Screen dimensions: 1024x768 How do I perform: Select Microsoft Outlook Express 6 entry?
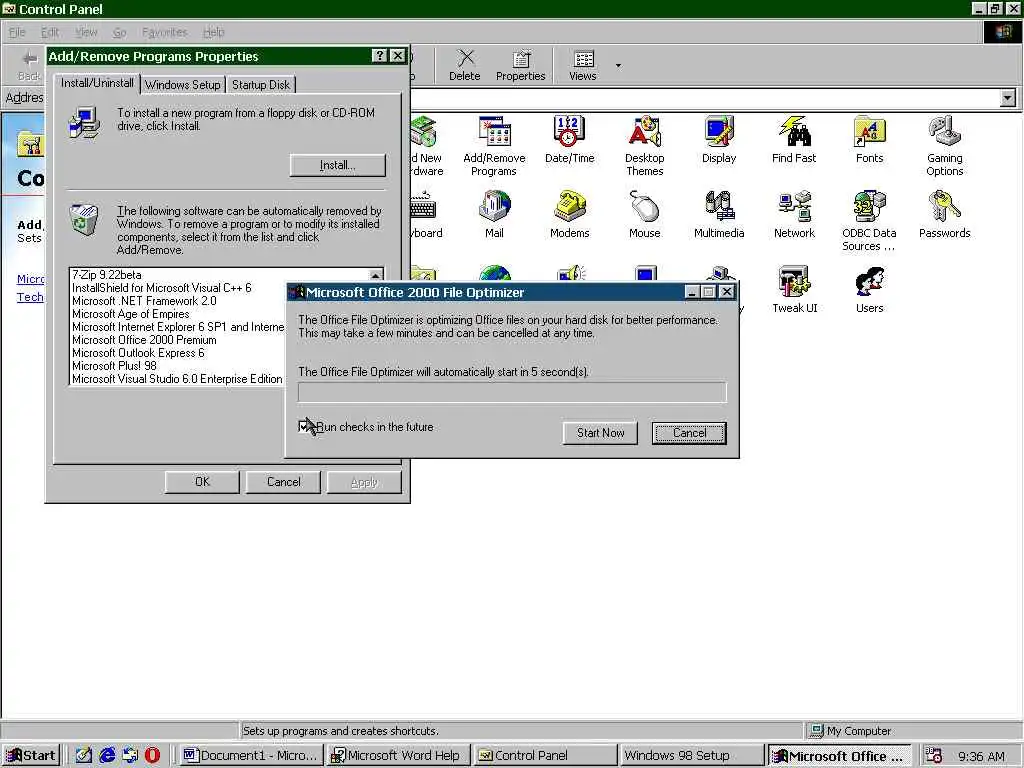pyautogui.click(x=138, y=353)
